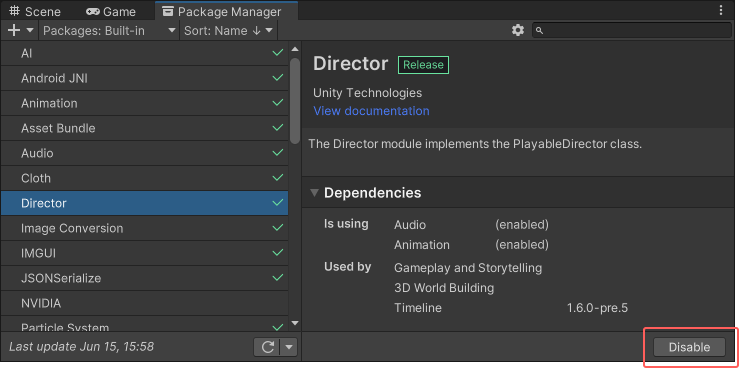Click the Unity Technologies author text
The width and height of the screenshot is (742, 370).
point(368,93)
